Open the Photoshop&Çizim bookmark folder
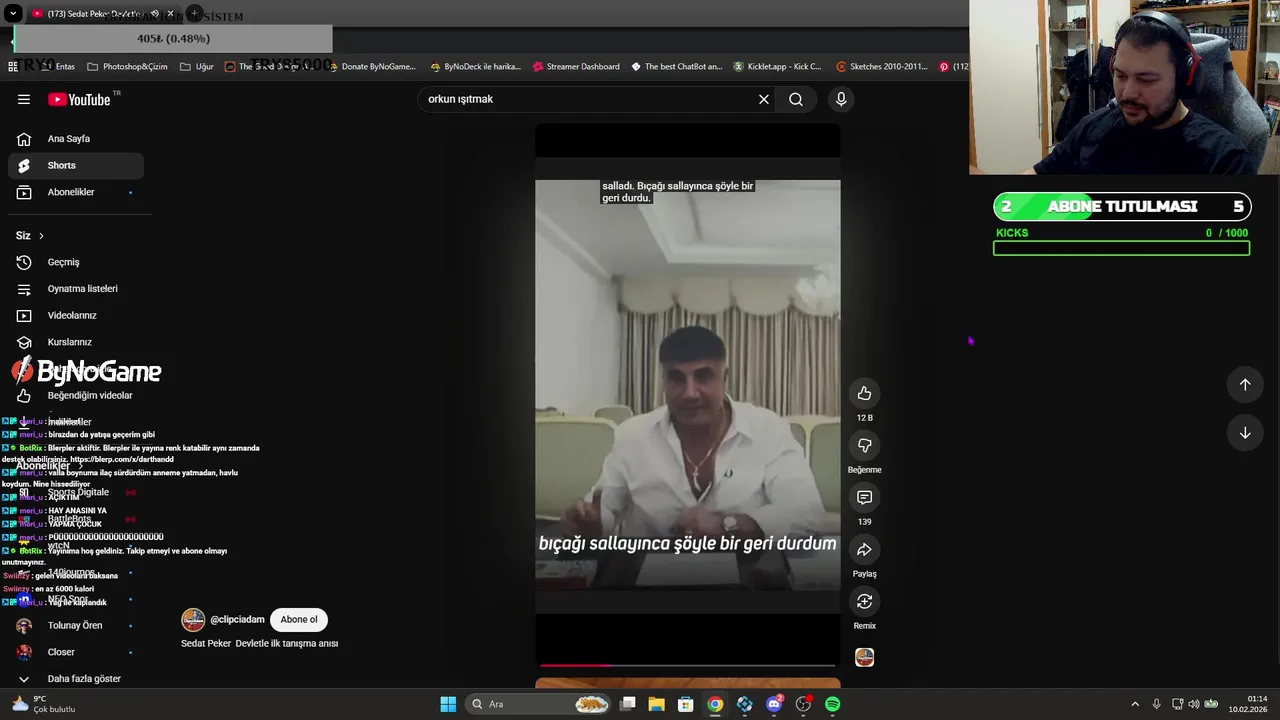 click(127, 67)
